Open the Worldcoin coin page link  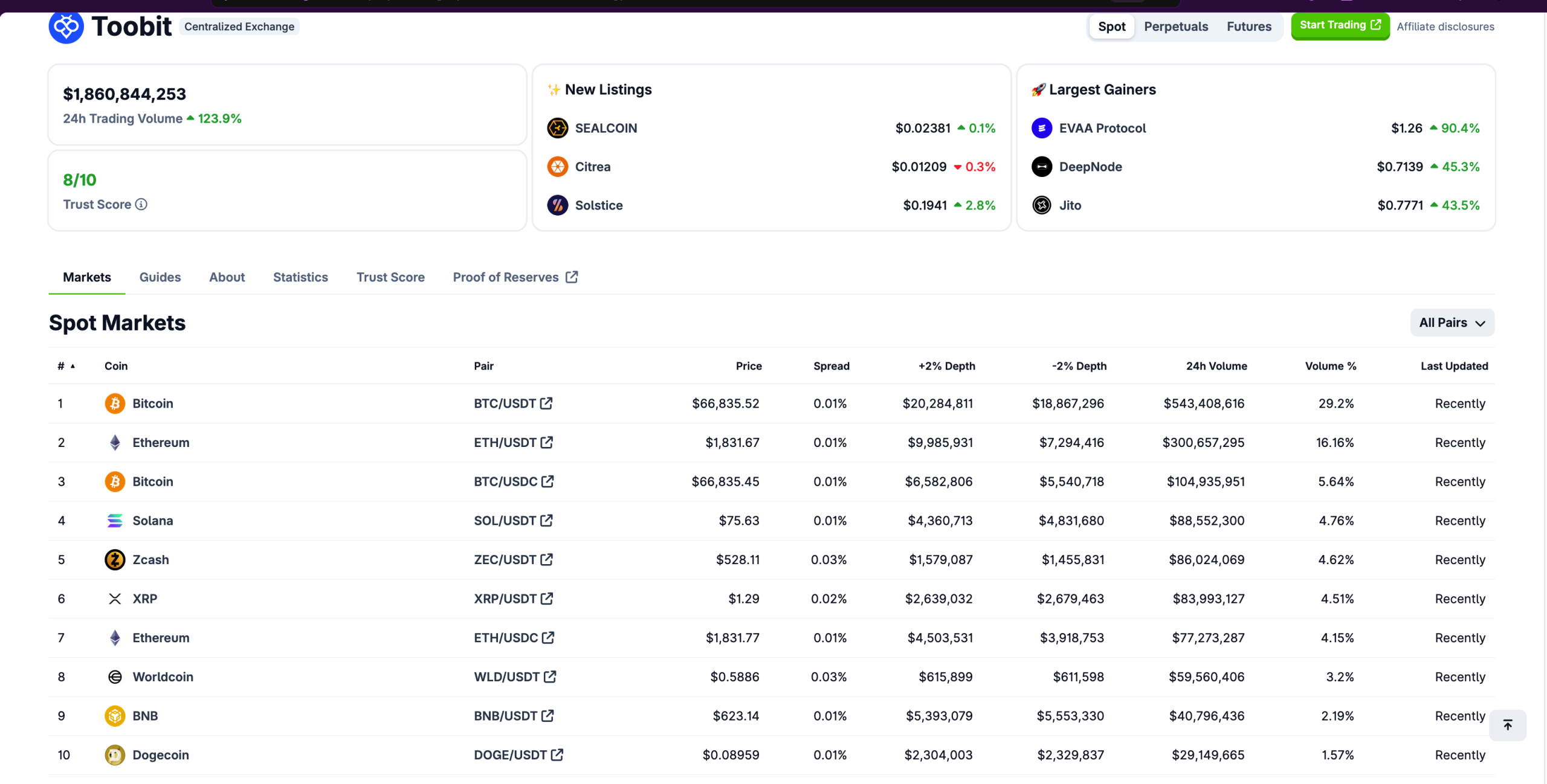(x=163, y=677)
